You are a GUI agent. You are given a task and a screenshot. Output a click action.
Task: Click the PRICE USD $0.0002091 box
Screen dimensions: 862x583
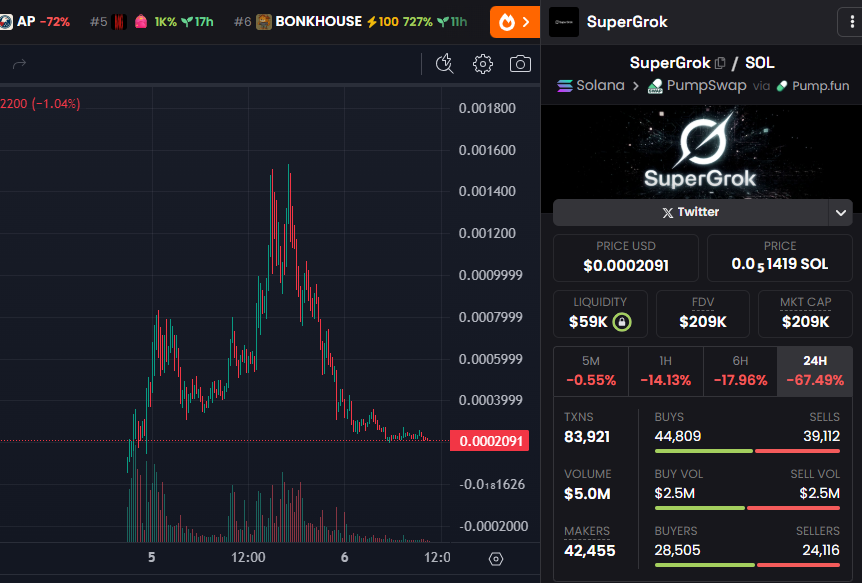(x=626, y=258)
